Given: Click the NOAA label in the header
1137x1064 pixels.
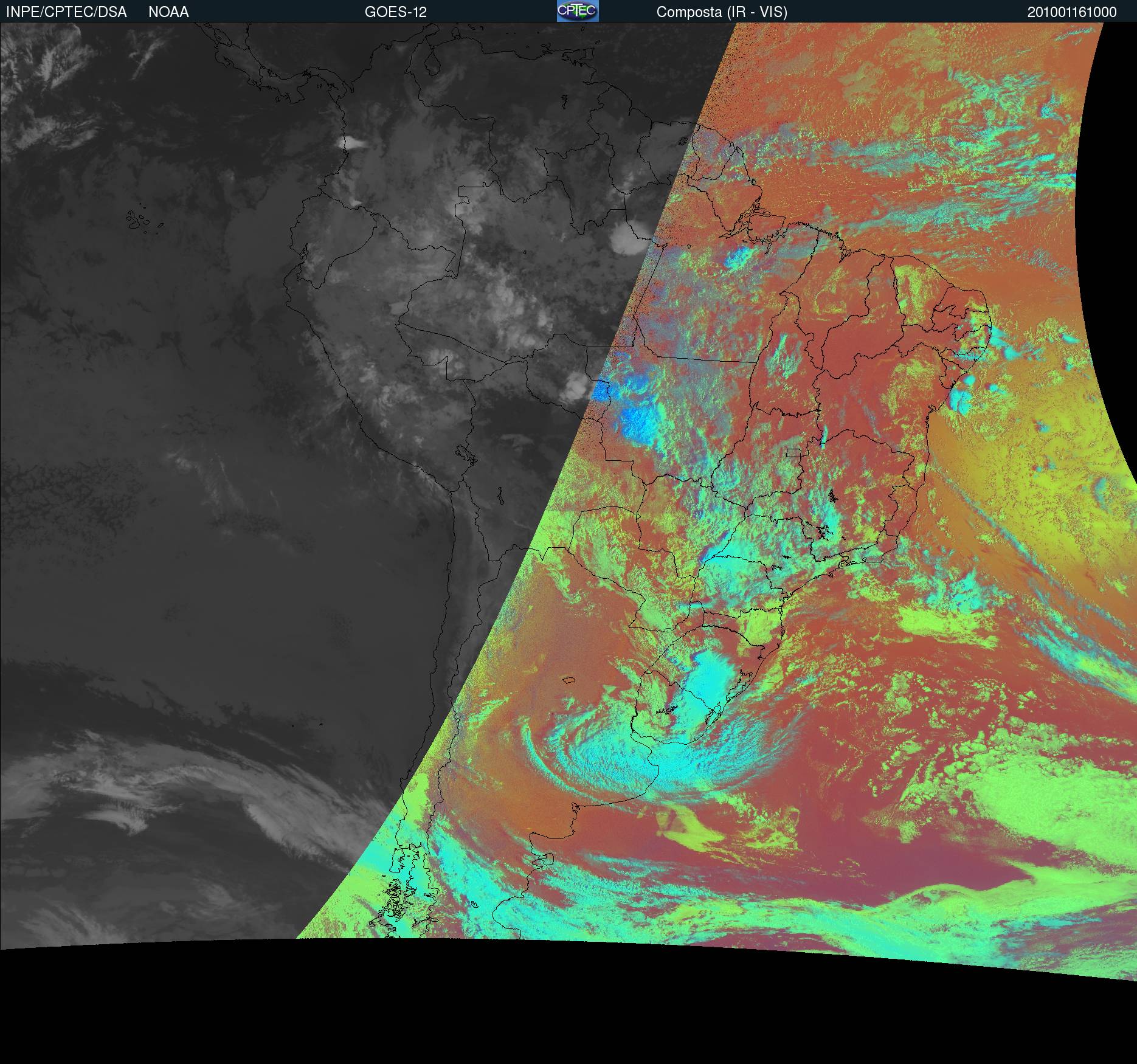Looking at the screenshot, I should pos(168,12).
